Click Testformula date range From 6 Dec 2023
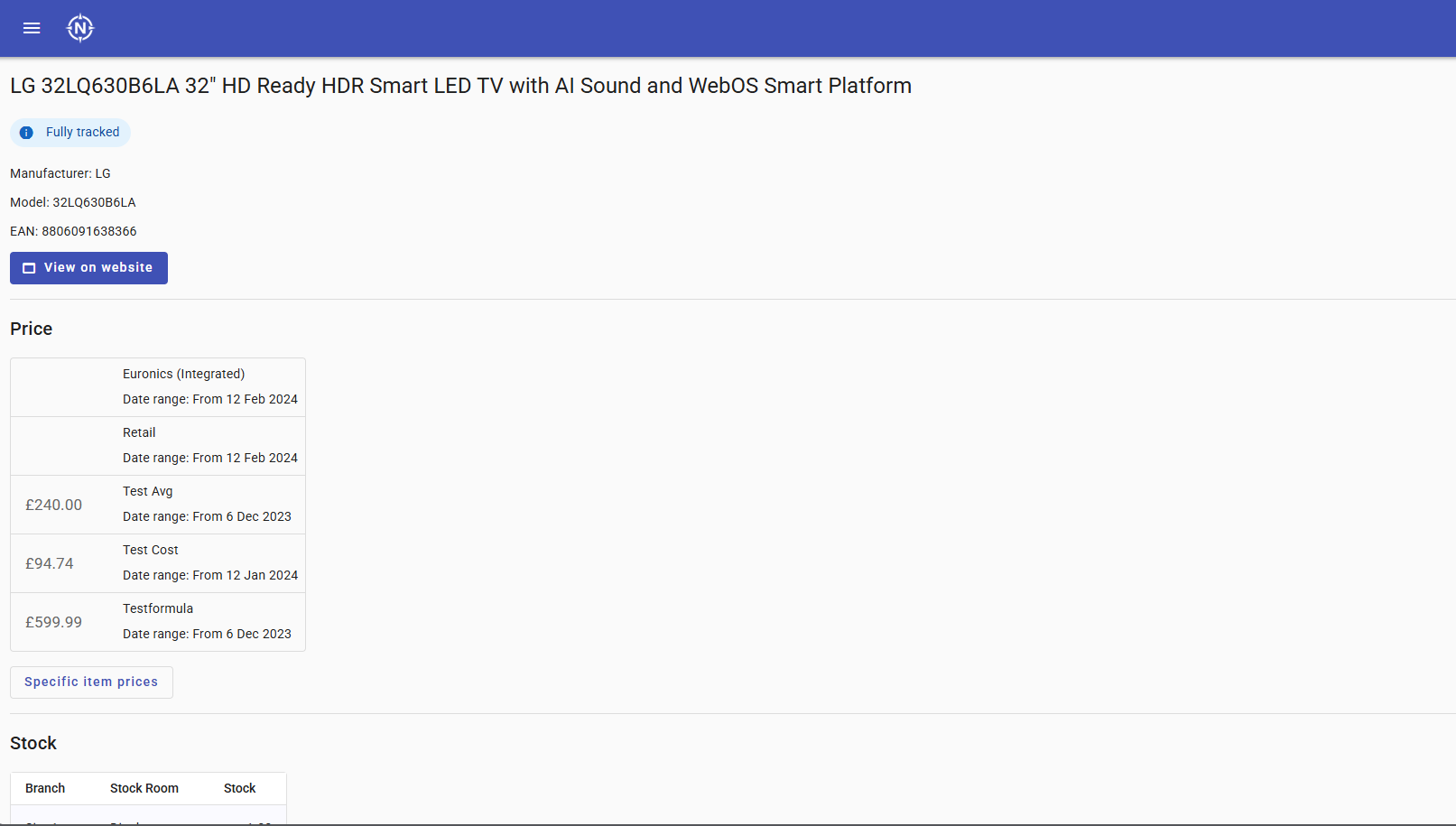Viewport: 1456px width, 826px height. (x=207, y=634)
